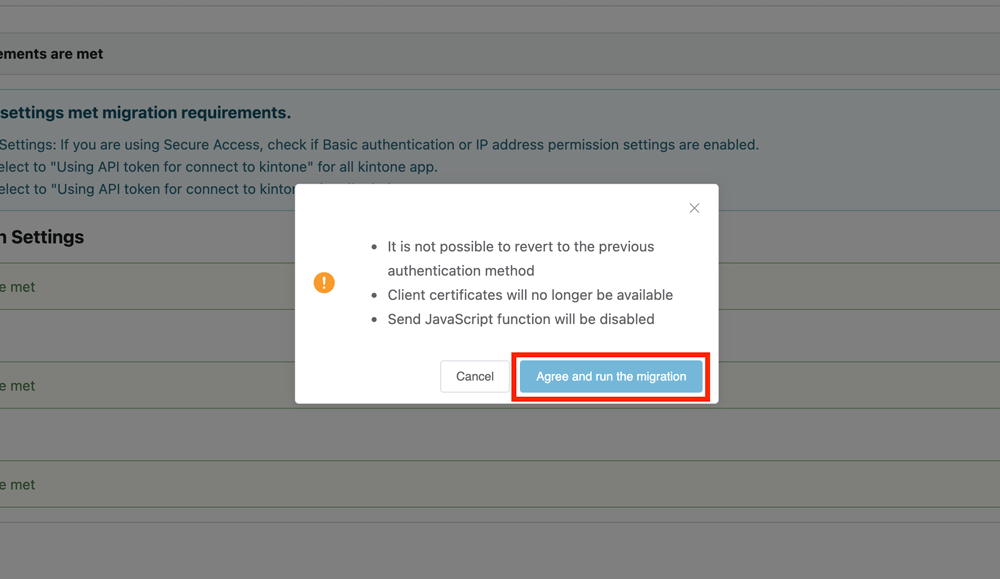Select the "Client certificates will no longer" bullet
This screenshot has width=1000, height=579.
(530, 295)
